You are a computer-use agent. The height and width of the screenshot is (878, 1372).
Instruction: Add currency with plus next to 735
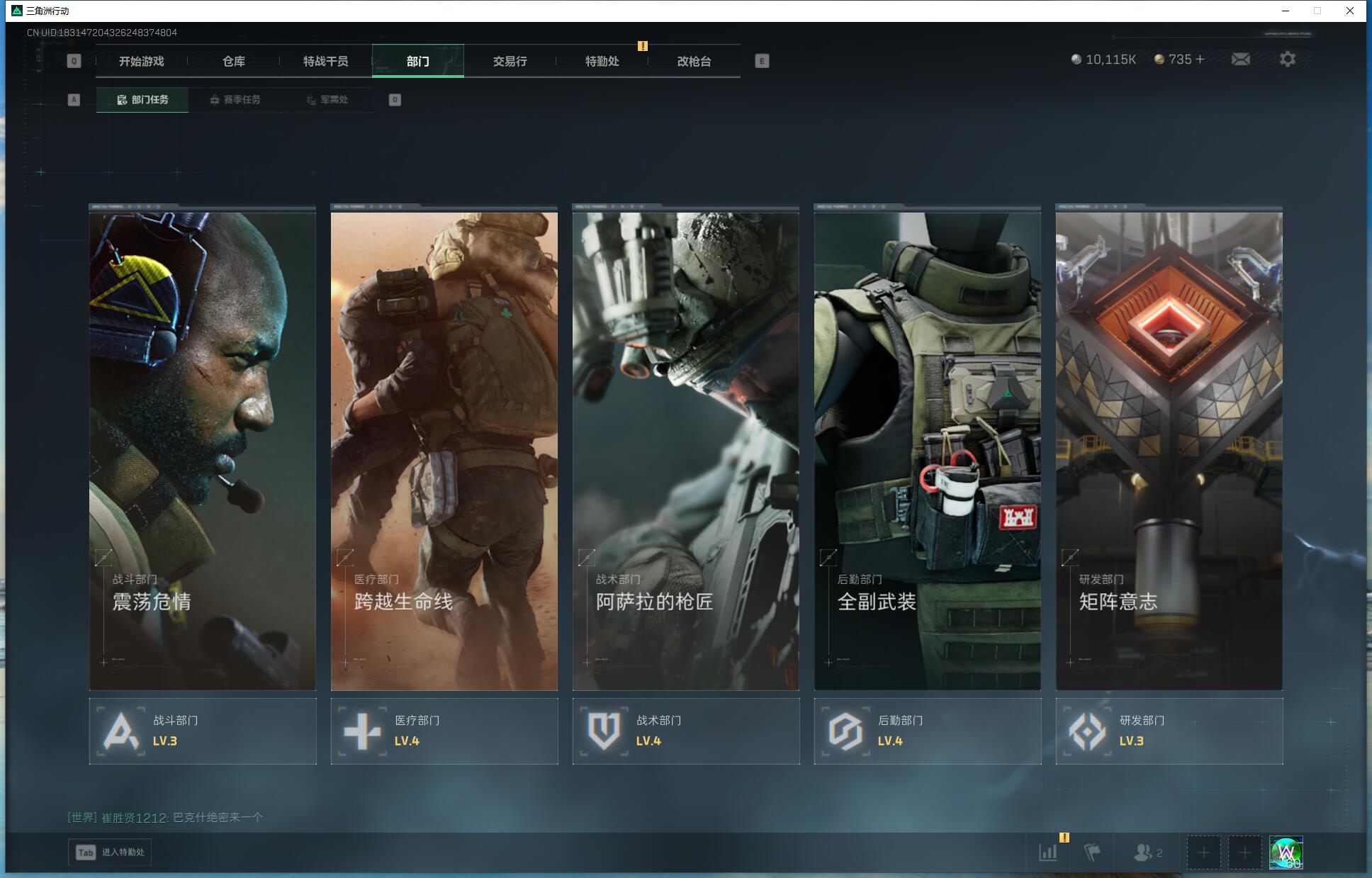point(1200,60)
